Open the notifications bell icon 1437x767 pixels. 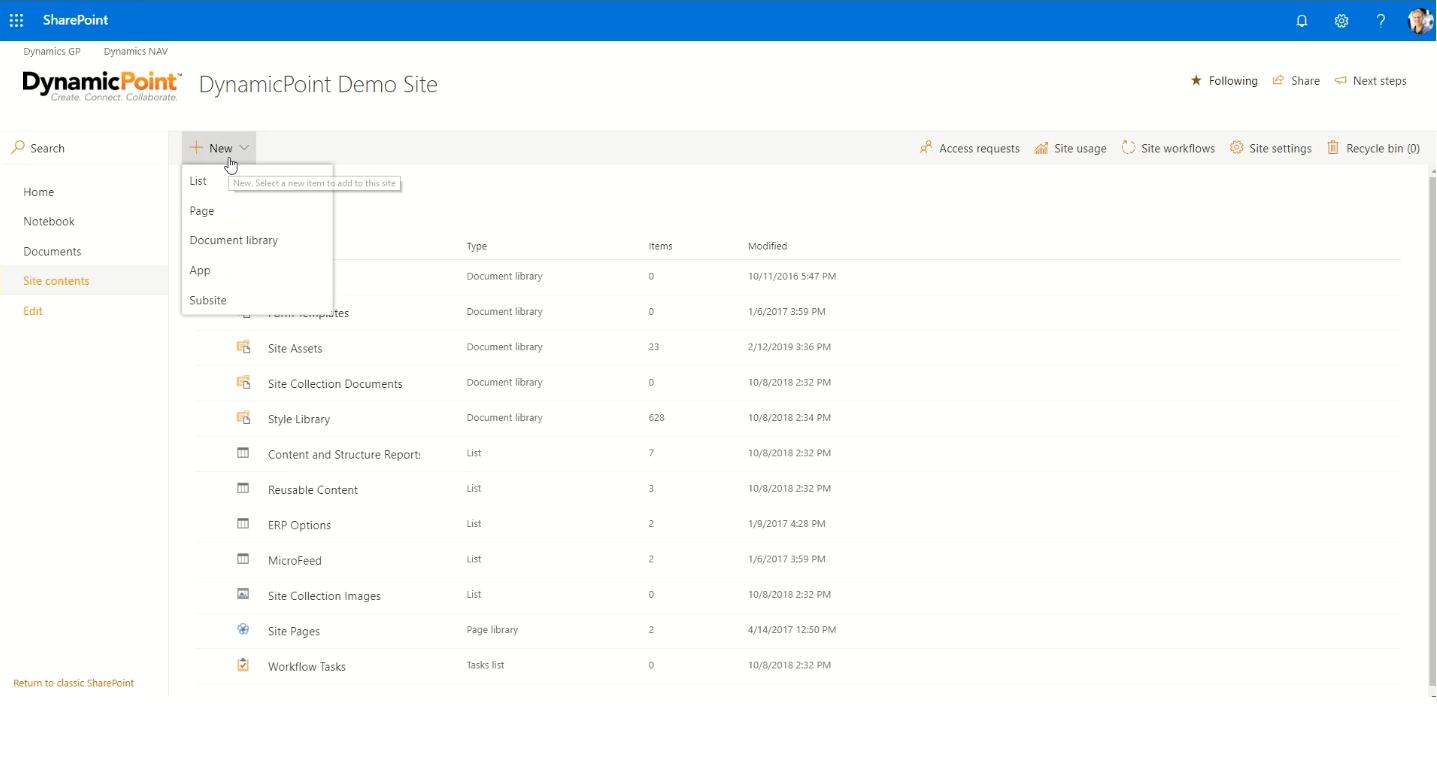pyautogui.click(x=1302, y=20)
